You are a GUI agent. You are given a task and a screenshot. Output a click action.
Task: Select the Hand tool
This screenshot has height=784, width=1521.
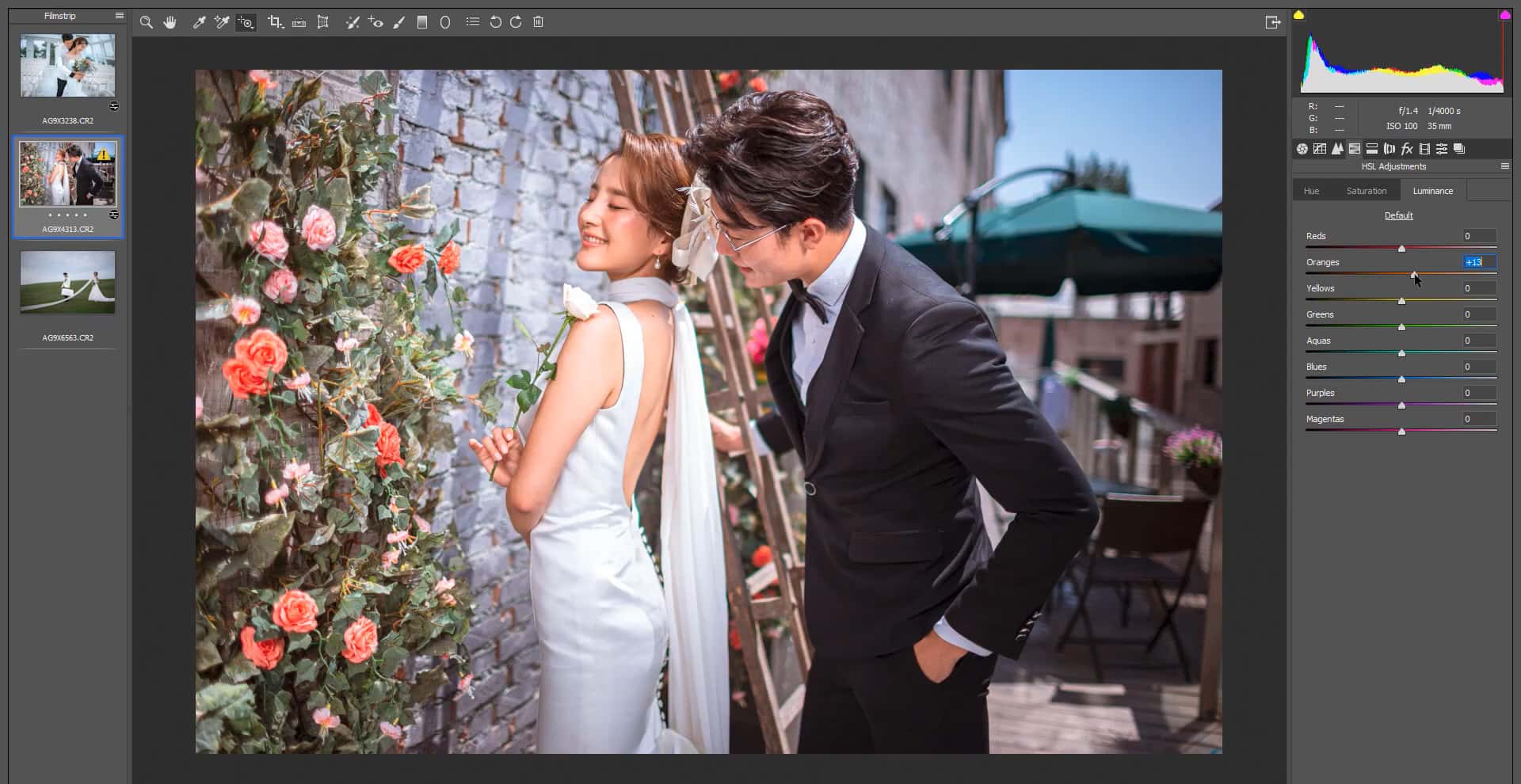point(170,22)
